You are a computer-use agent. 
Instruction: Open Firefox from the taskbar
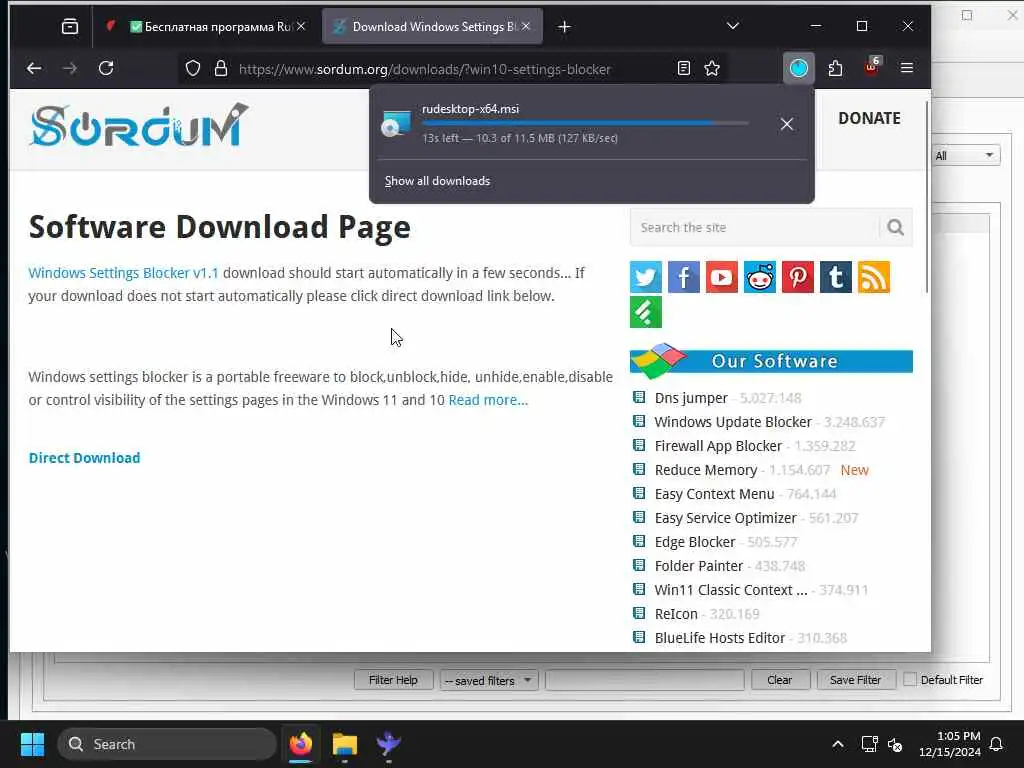coord(301,744)
